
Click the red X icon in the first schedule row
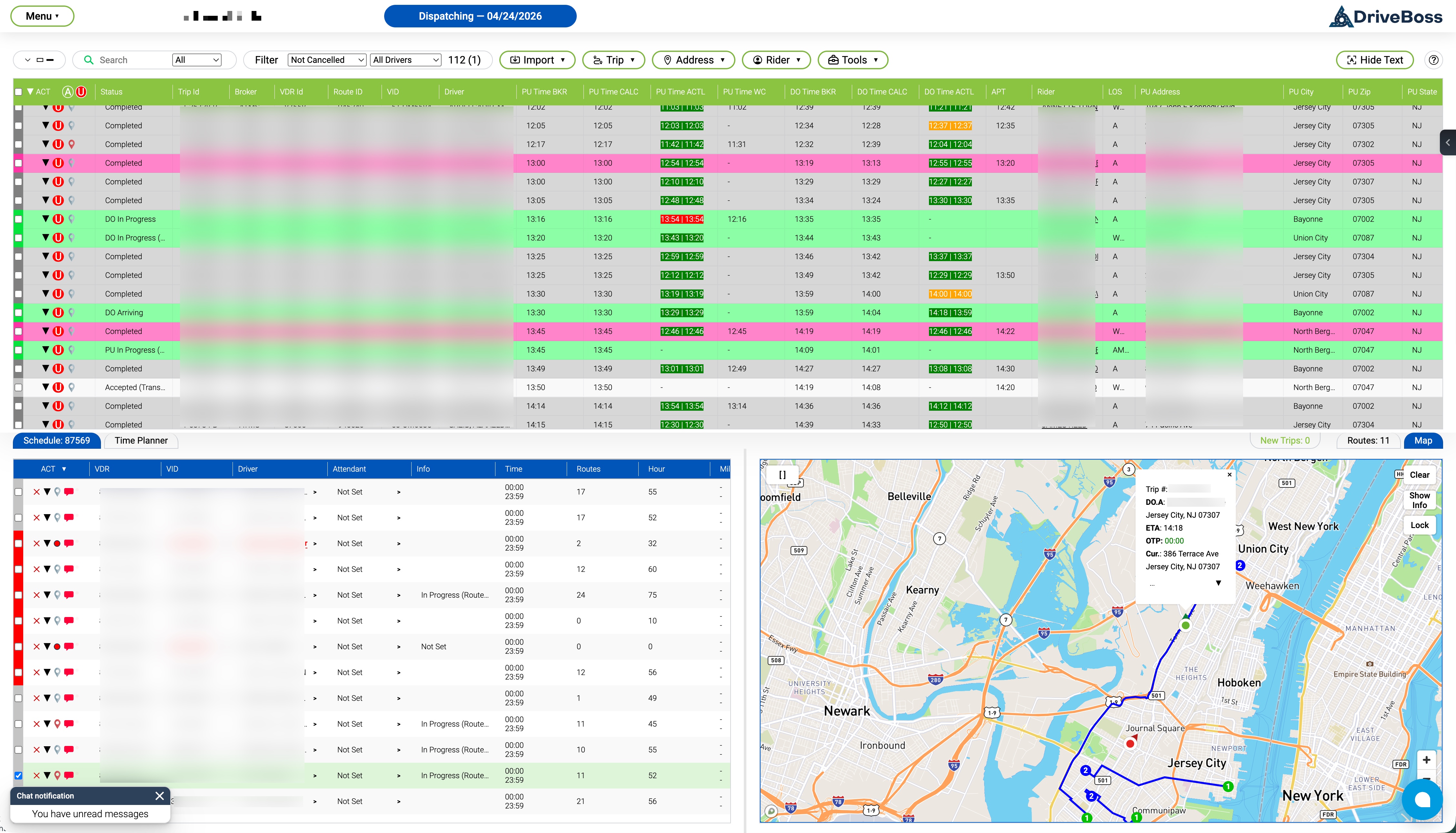(x=37, y=492)
